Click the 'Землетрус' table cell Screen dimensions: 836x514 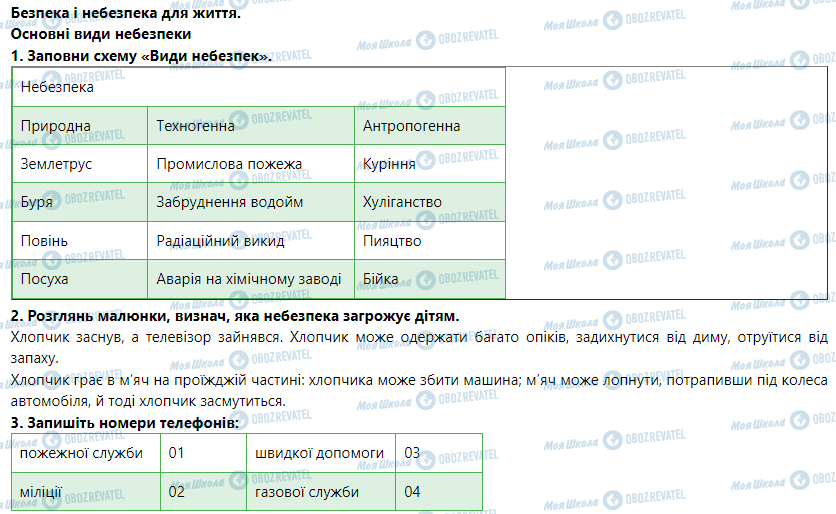pyautogui.click(x=80, y=164)
